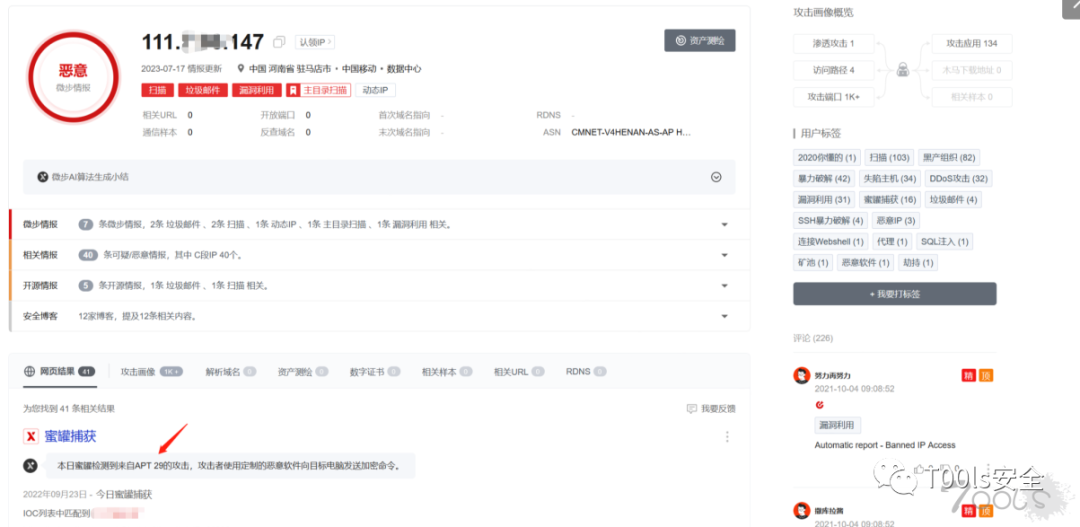
Task: Click the blue 蜜罐捕获 result title
Action: 70,436
